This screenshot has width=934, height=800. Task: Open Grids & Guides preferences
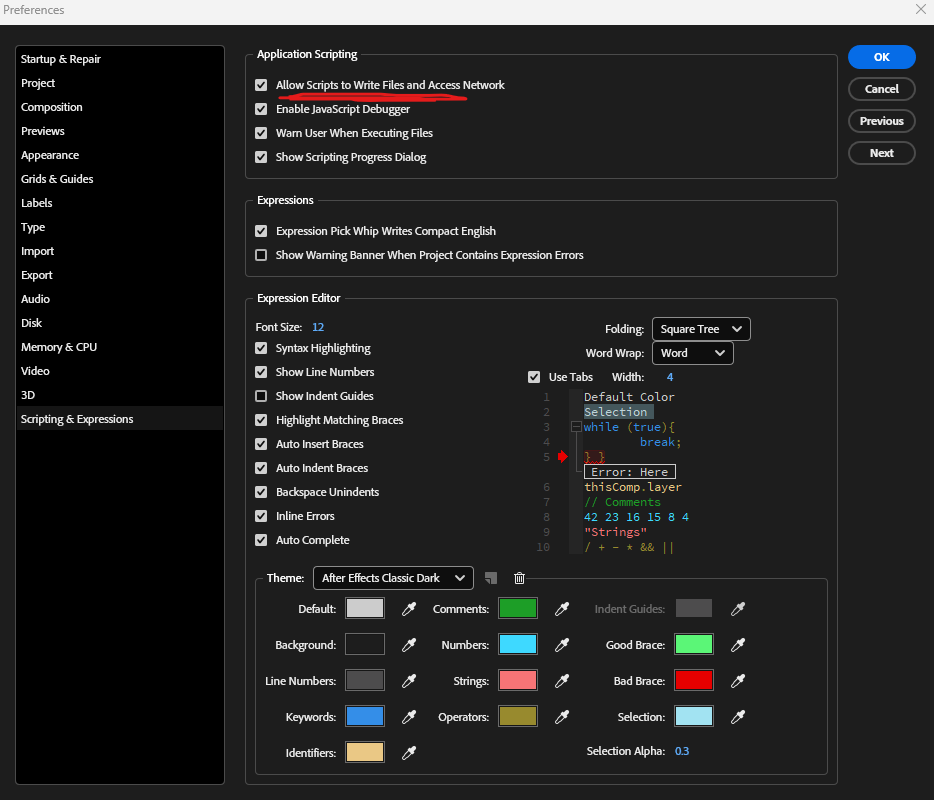pyautogui.click(x=57, y=179)
